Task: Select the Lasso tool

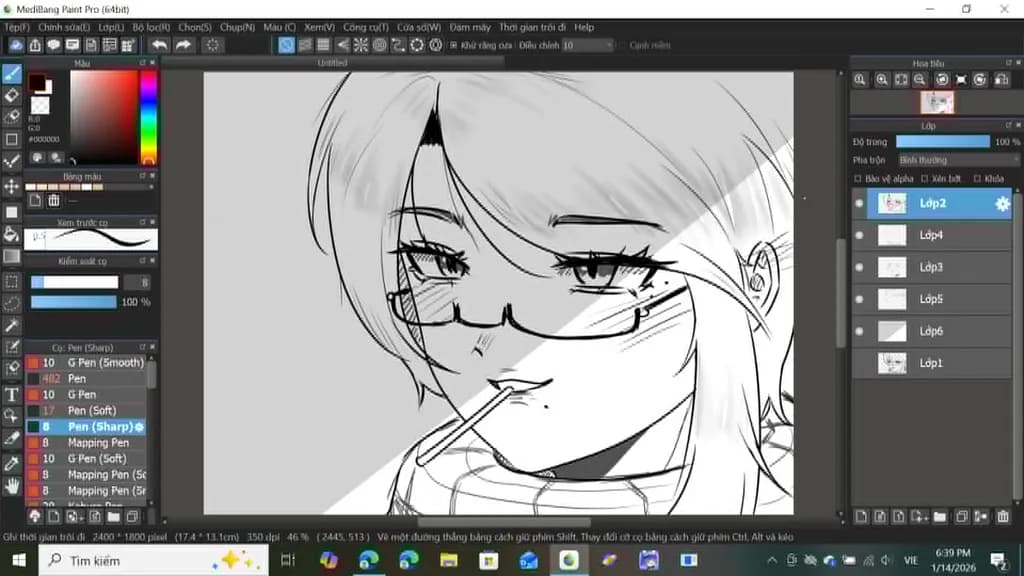Action: coord(12,303)
